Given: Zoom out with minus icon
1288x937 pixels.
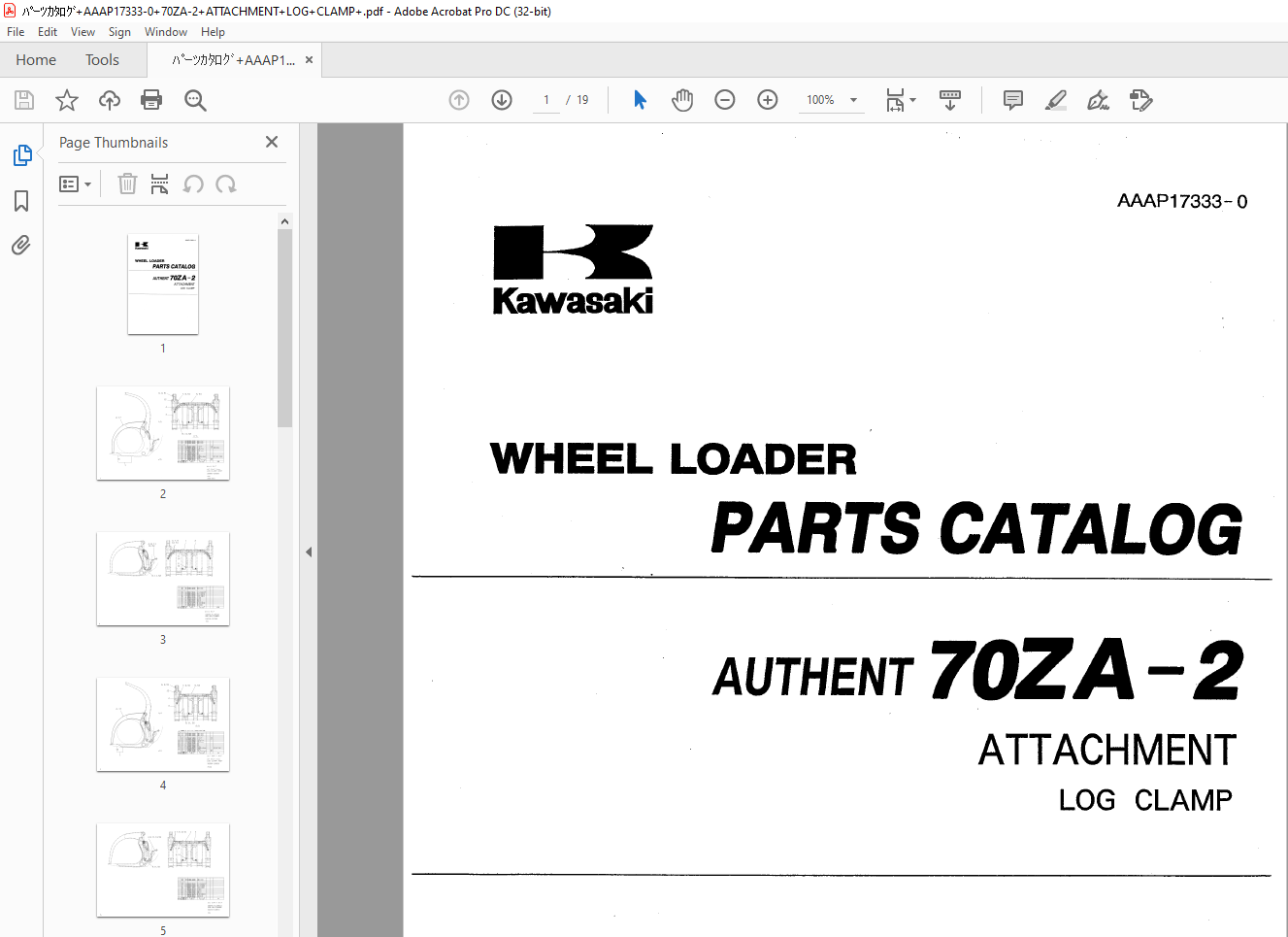Looking at the screenshot, I should pyautogui.click(x=725, y=100).
